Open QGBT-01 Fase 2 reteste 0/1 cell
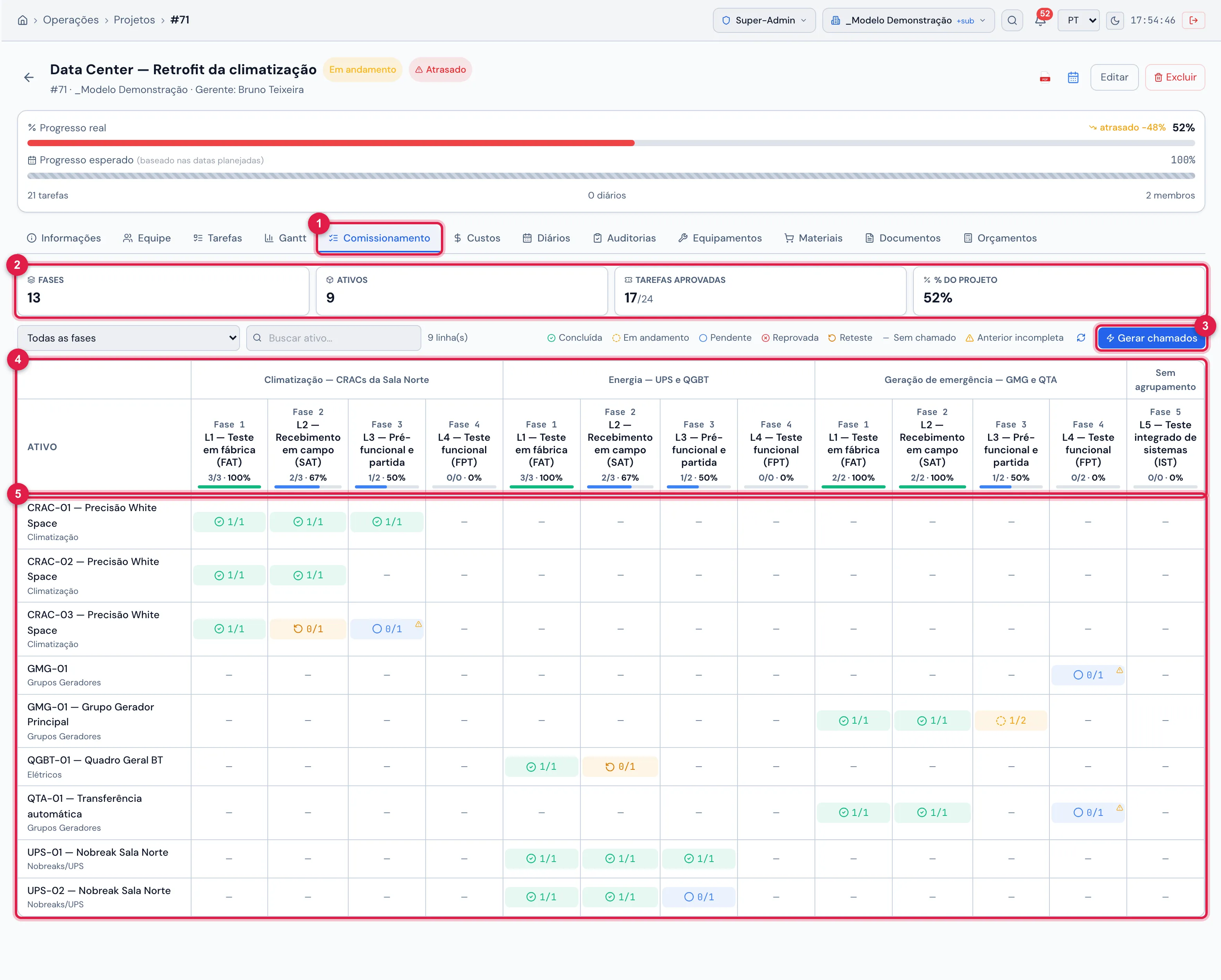Viewport: 1221px width, 980px height. coord(619,767)
